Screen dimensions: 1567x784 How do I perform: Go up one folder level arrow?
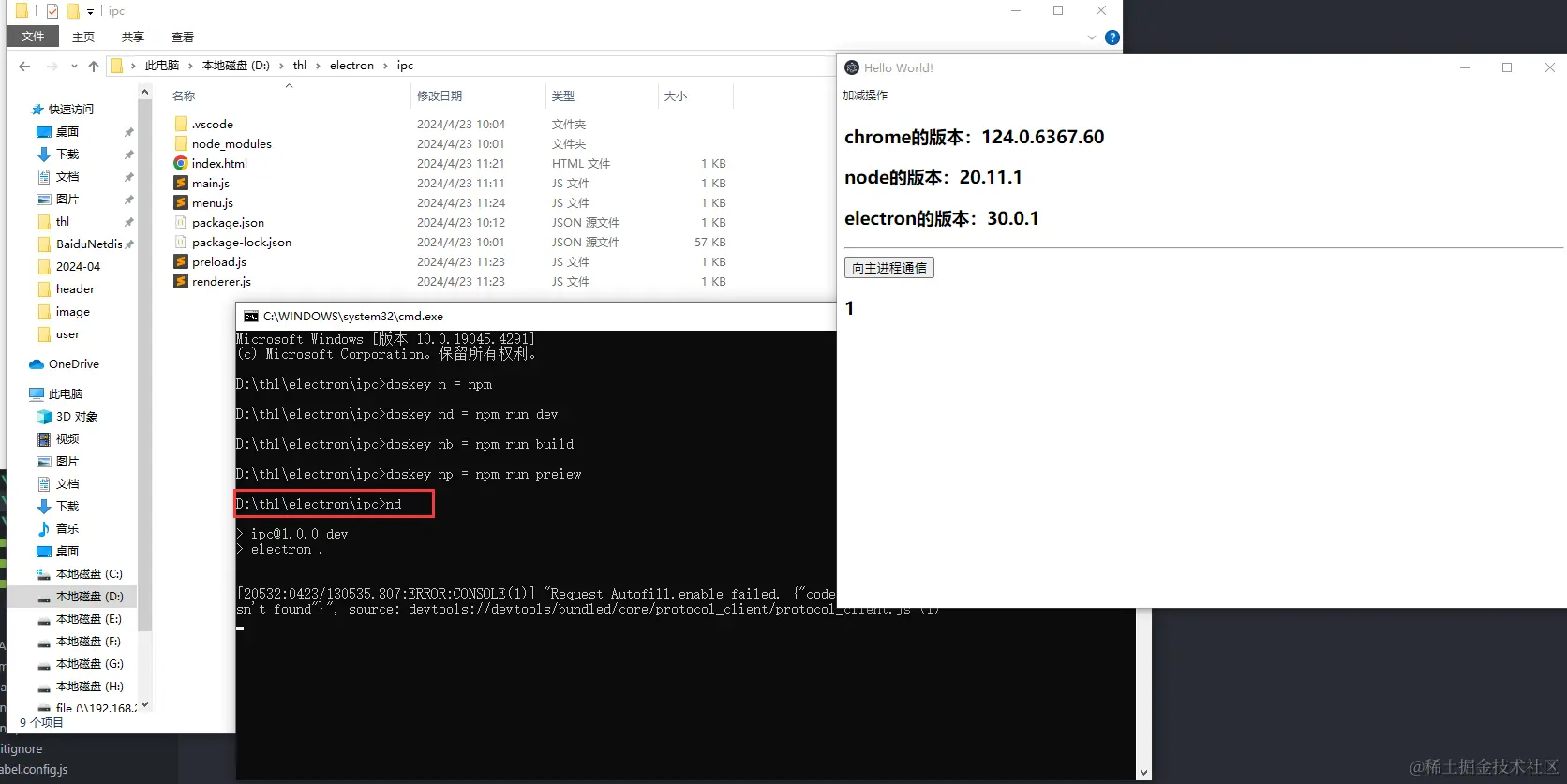click(x=93, y=66)
